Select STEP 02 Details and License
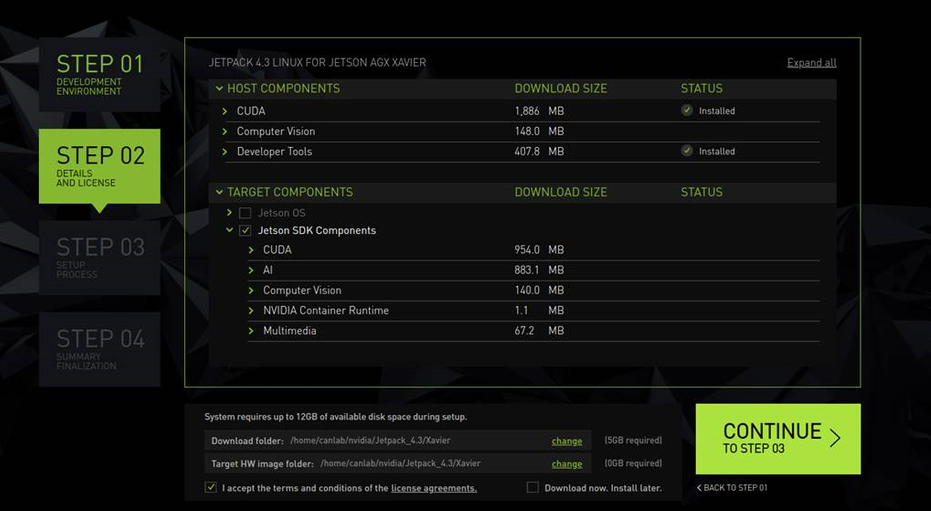Screen dimensions: 931x511 tap(100, 166)
